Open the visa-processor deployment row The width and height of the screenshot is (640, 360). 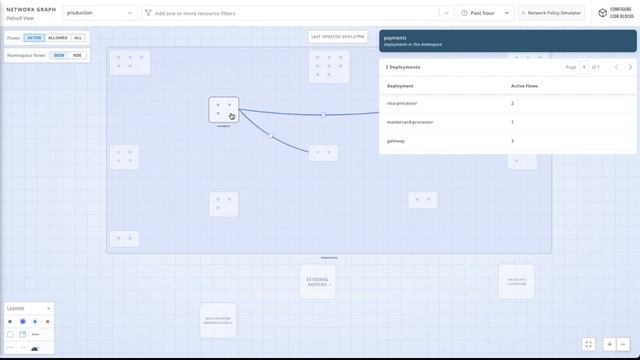508,104
